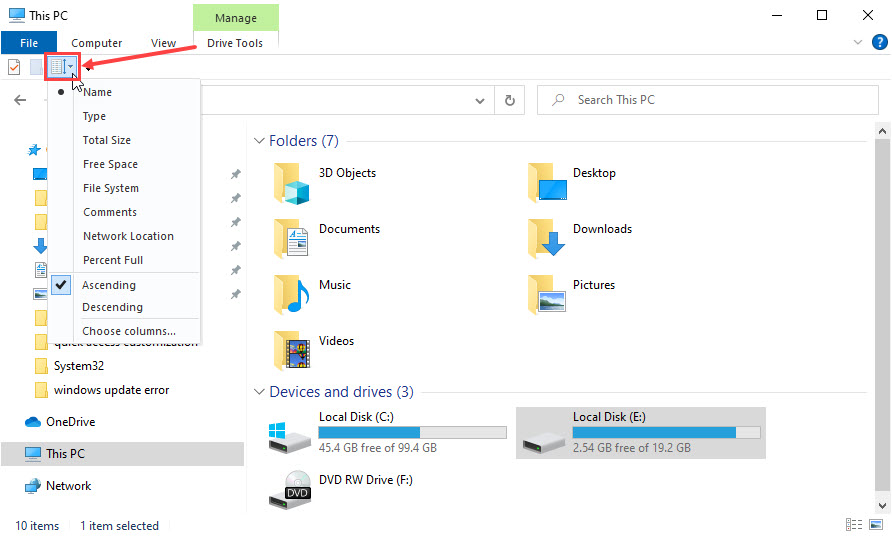892x538 pixels.
Task: Sort by Free Space
Action: click(x=125, y=164)
